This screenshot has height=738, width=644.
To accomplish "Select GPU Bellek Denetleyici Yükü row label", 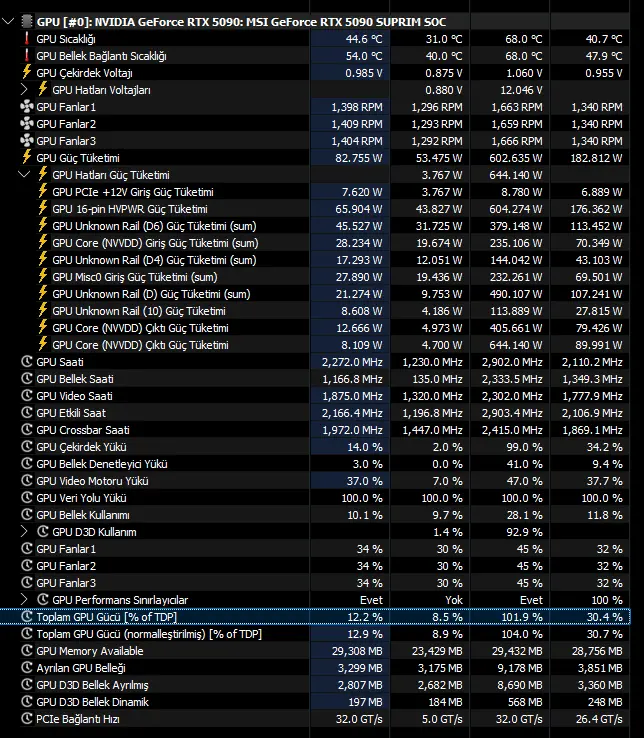I will [x=102, y=464].
